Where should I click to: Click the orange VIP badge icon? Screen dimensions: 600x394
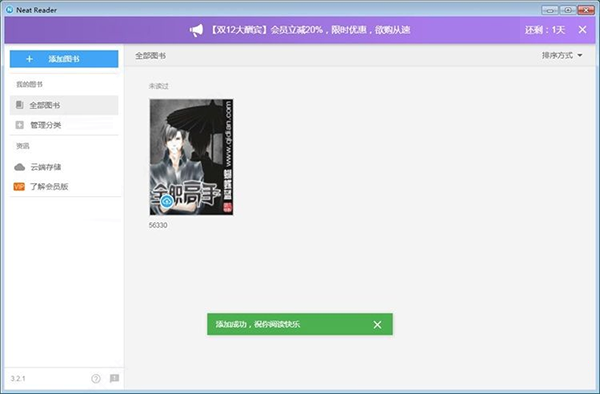[19, 187]
